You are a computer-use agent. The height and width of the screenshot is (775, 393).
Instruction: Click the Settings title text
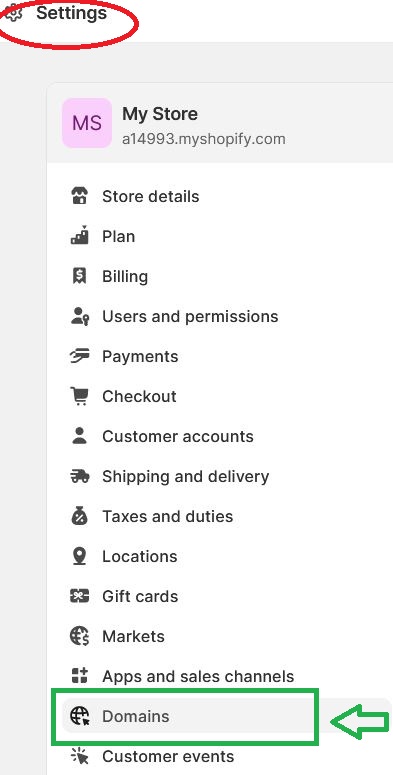pyautogui.click(x=72, y=13)
